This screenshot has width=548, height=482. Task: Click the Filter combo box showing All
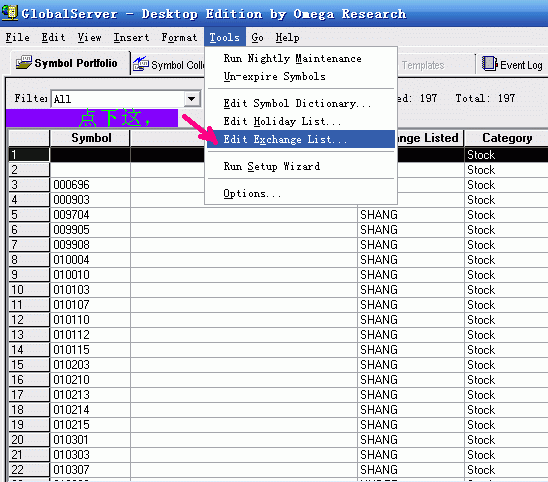point(126,99)
